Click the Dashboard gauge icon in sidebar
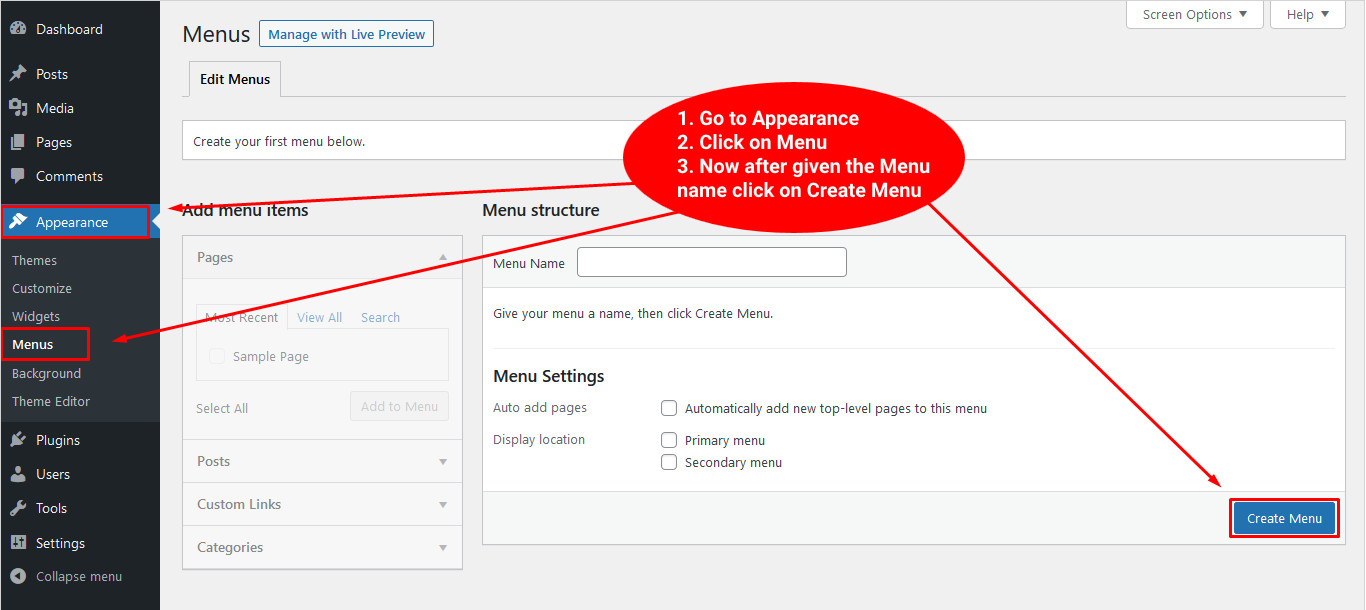Screen dimensions: 1366x610 point(18,29)
